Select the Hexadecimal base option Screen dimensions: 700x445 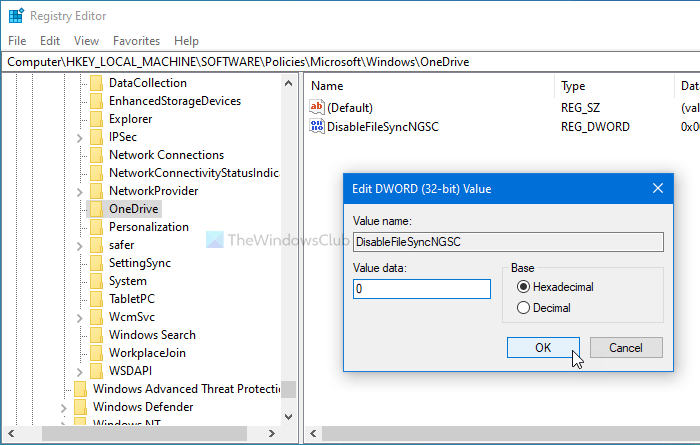pos(524,287)
